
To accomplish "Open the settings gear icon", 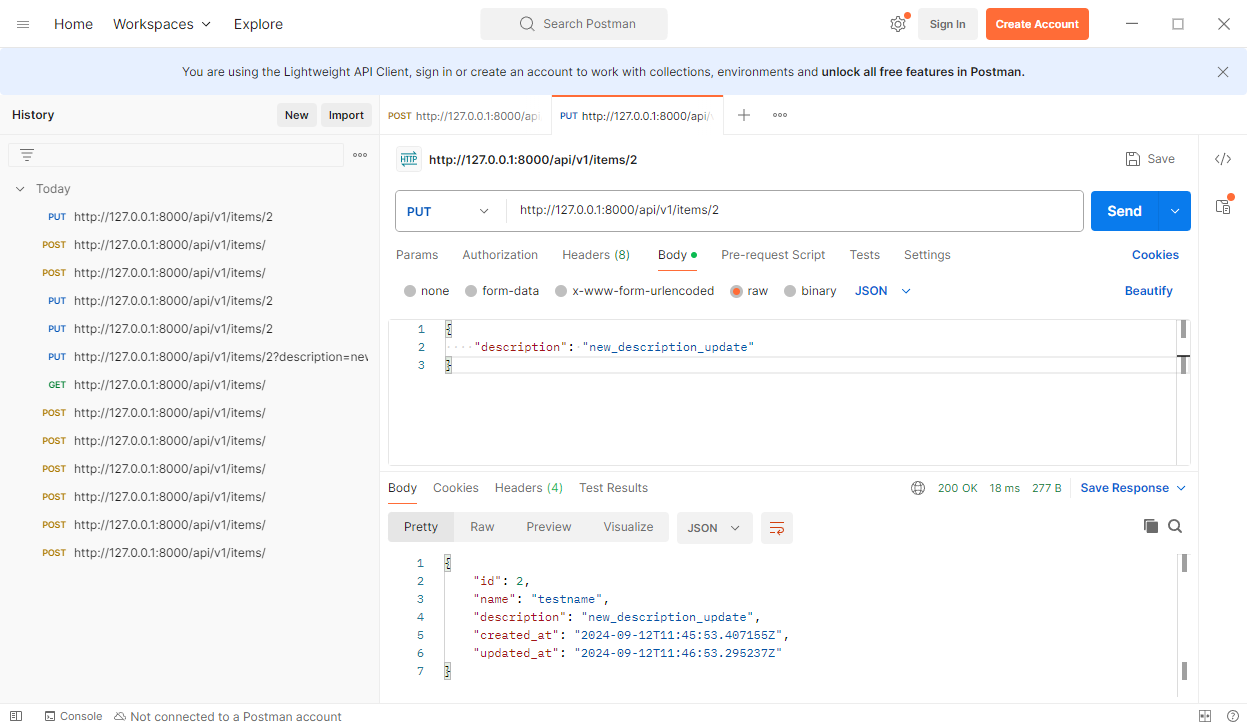I will pyautogui.click(x=898, y=24).
